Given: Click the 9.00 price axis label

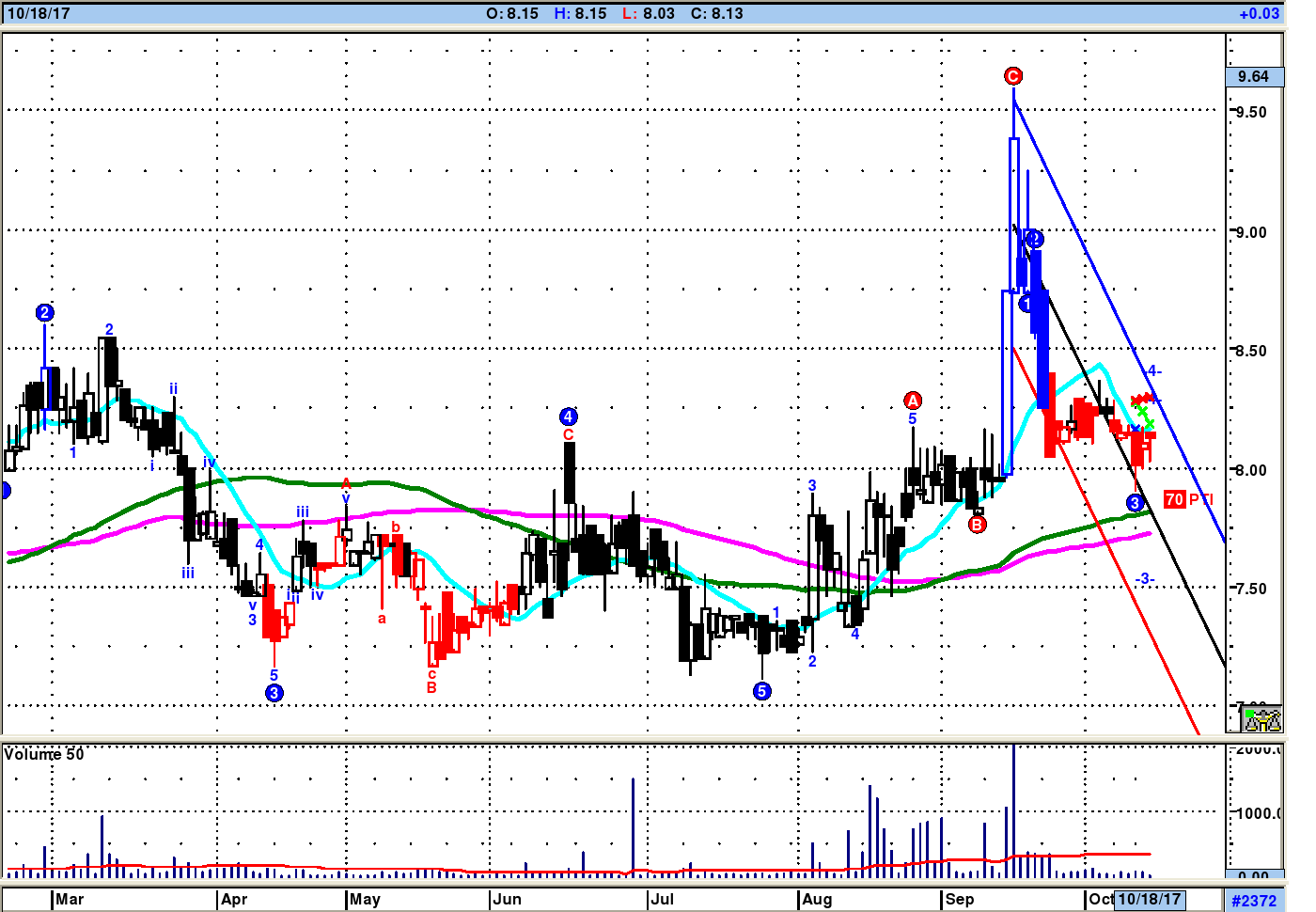Looking at the screenshot, I should (x=1251, y=232).
